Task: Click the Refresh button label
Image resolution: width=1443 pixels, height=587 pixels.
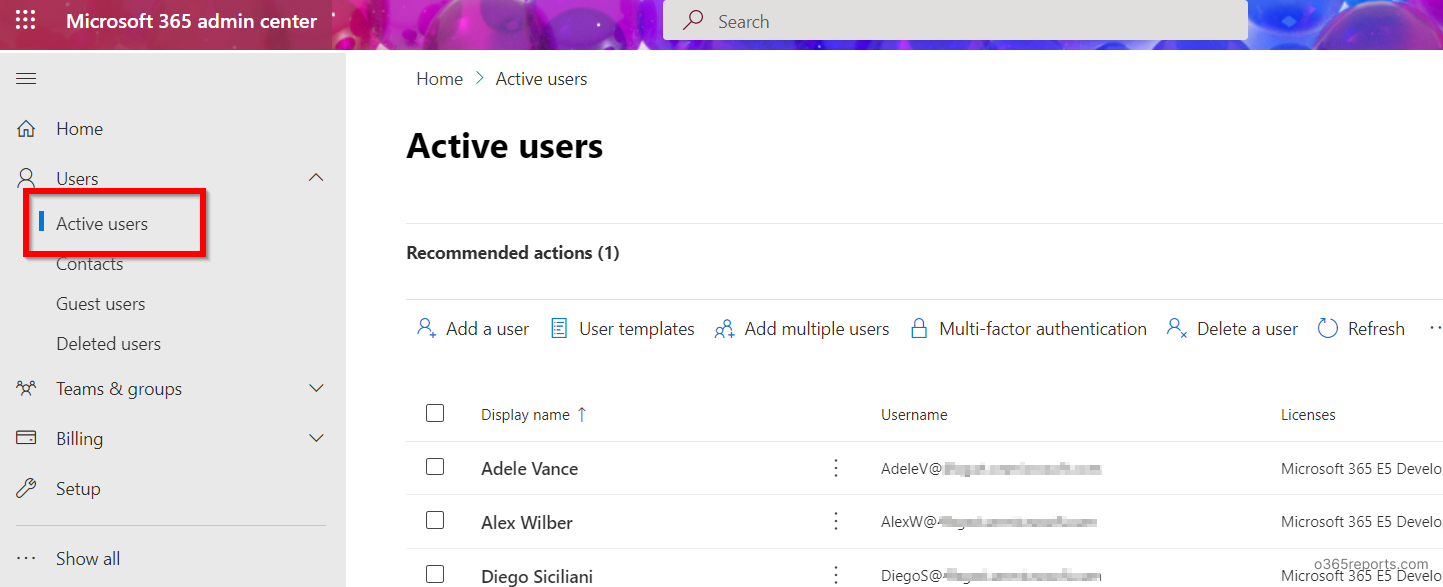Action: pyautogui.click(x=1376, y=328)
